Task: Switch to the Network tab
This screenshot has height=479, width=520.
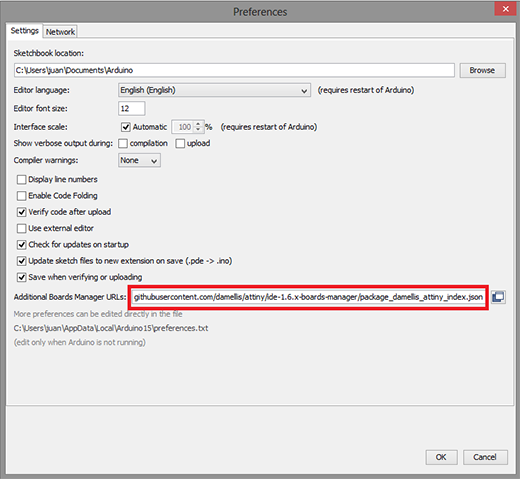Action: pos(60,32)
